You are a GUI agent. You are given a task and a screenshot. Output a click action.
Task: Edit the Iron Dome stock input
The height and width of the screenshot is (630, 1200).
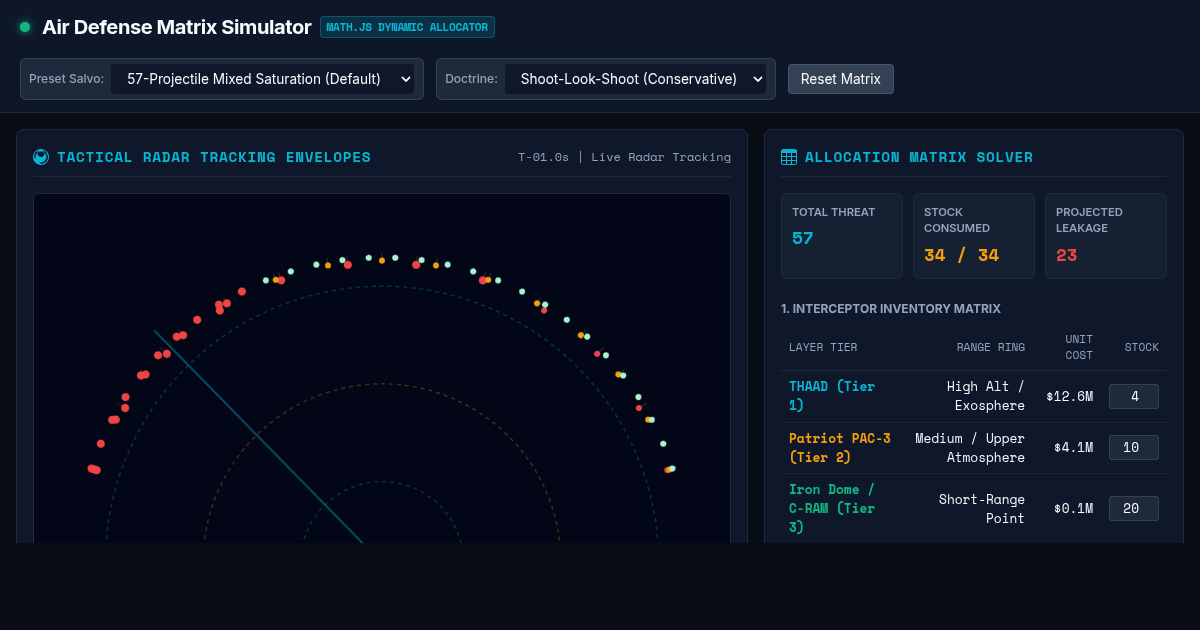(1134, 508)
